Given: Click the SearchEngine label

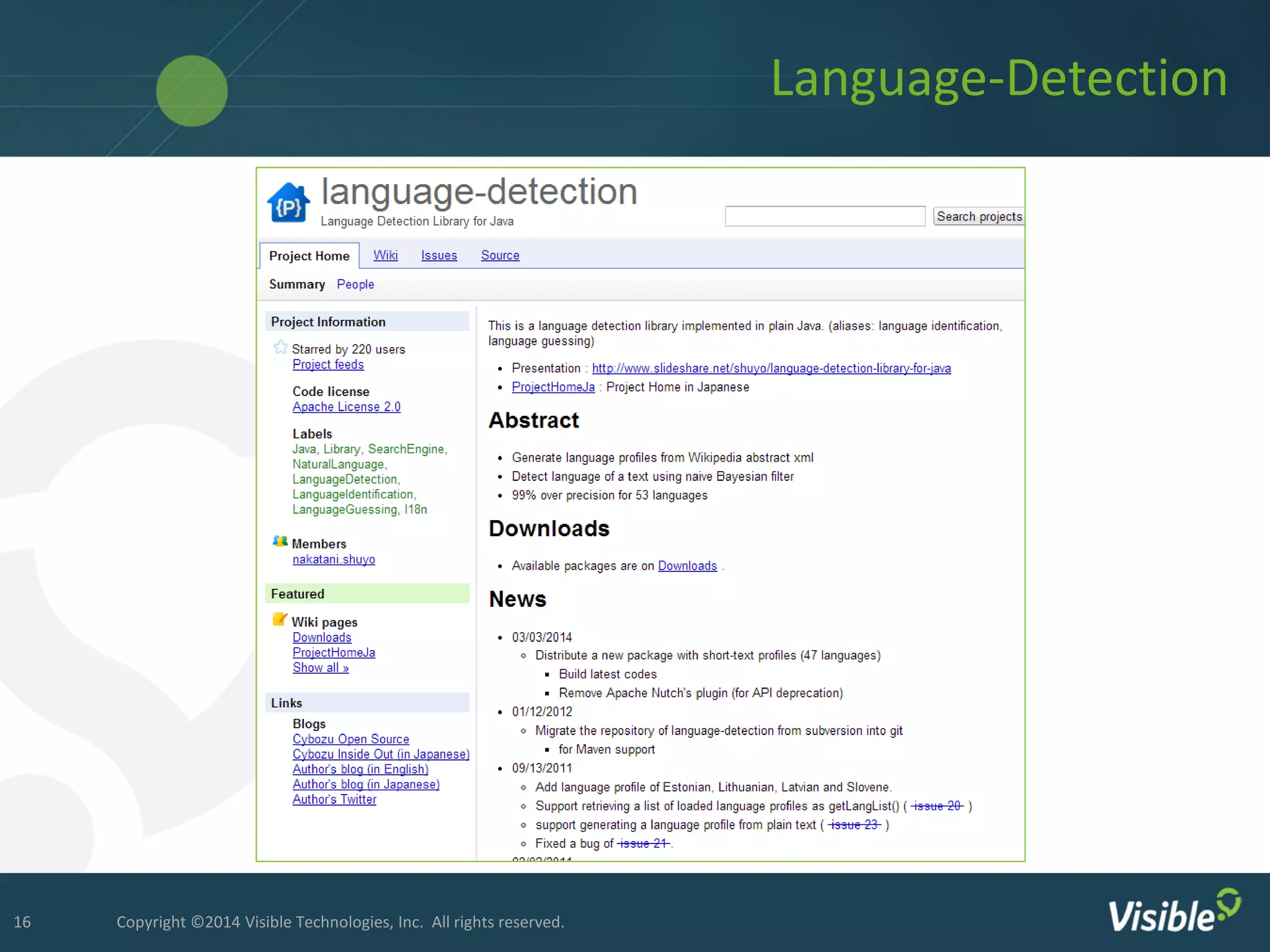Looking at the screenshot, I should point(406,449).
